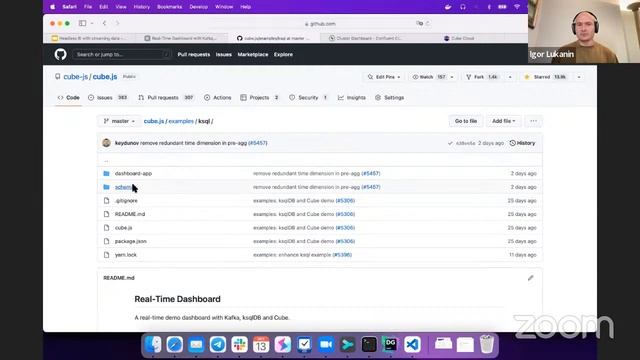Screen dimensions: 640x360
Task: Open the cube.js file in list
Action: (x=123, y=228)
